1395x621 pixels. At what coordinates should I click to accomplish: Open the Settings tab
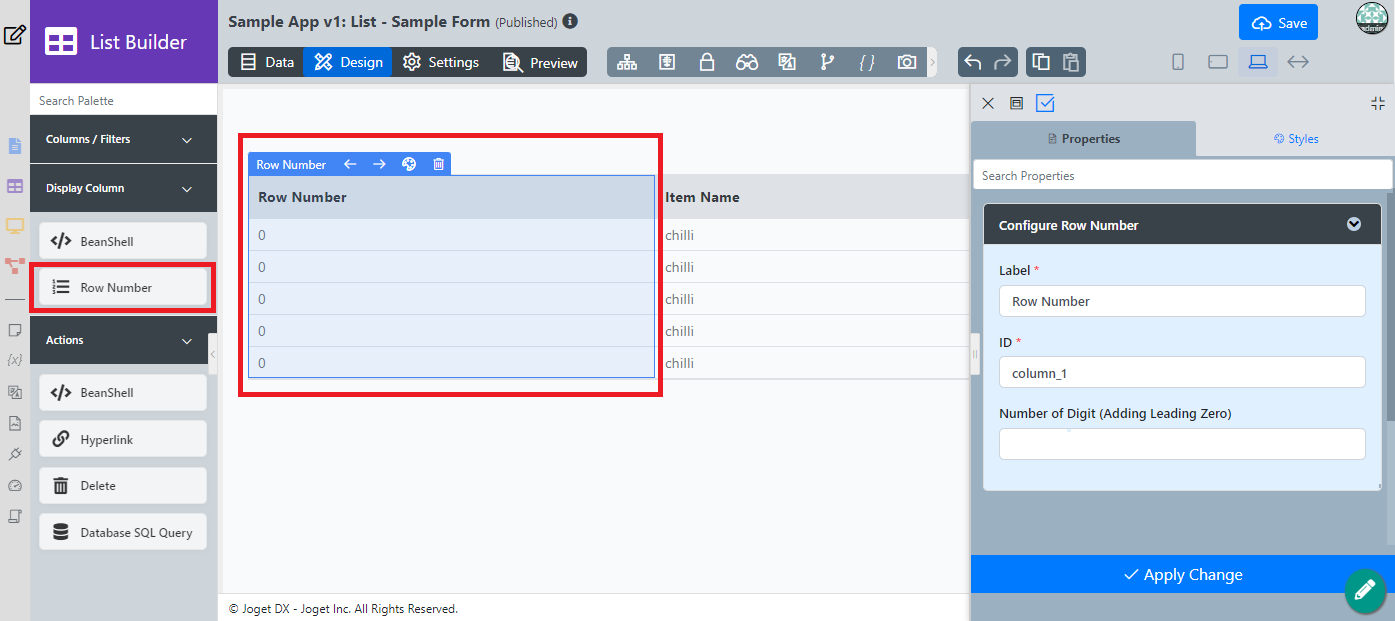[441, 62]
